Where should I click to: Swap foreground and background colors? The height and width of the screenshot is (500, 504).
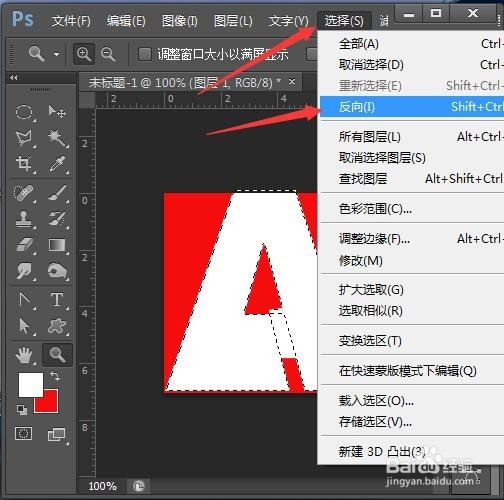pos(55,376)
